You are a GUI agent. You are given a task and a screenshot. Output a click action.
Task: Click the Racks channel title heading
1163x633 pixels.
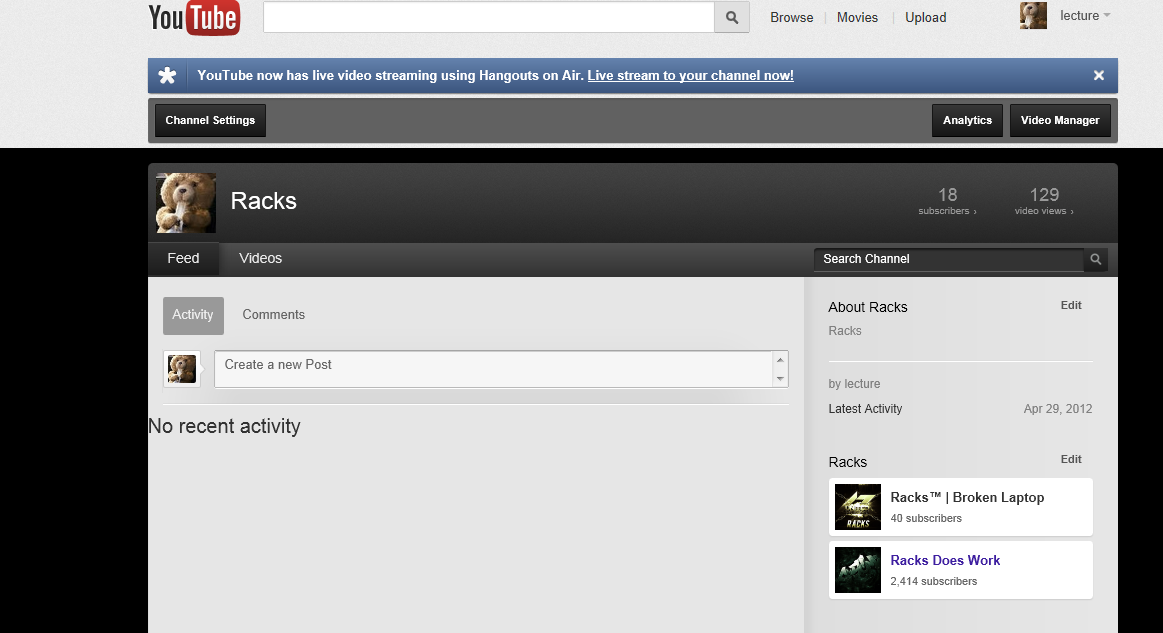263,201
